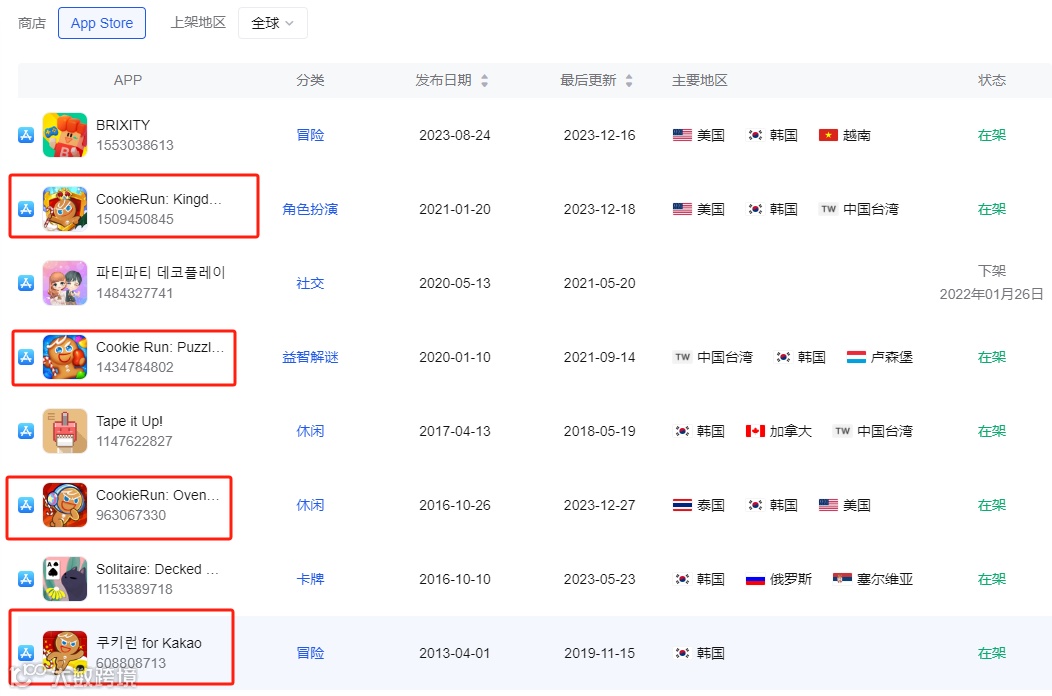Click the 在架 status for BRIXITY
This screenshot has height=696, width=1052.
click(x=992, y=135)
